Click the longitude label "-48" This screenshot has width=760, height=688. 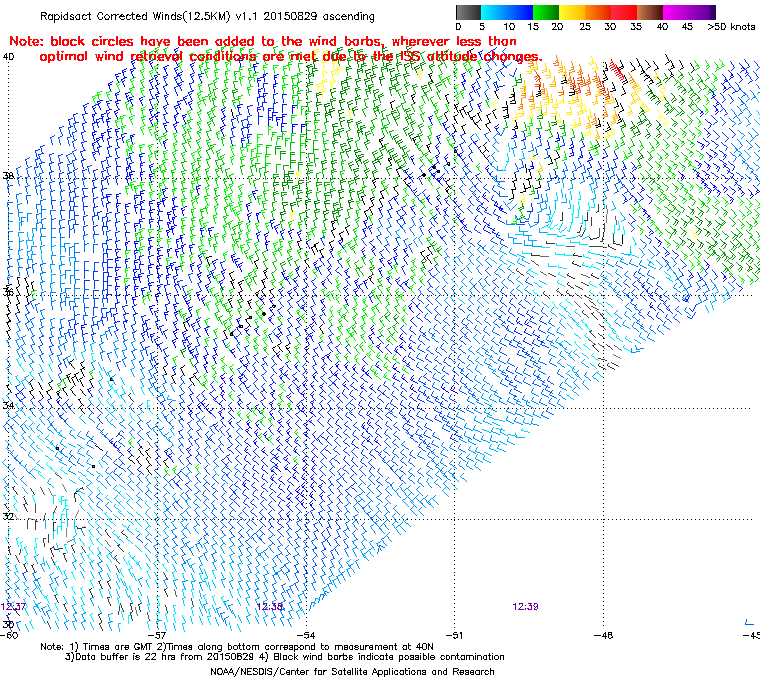604,635
